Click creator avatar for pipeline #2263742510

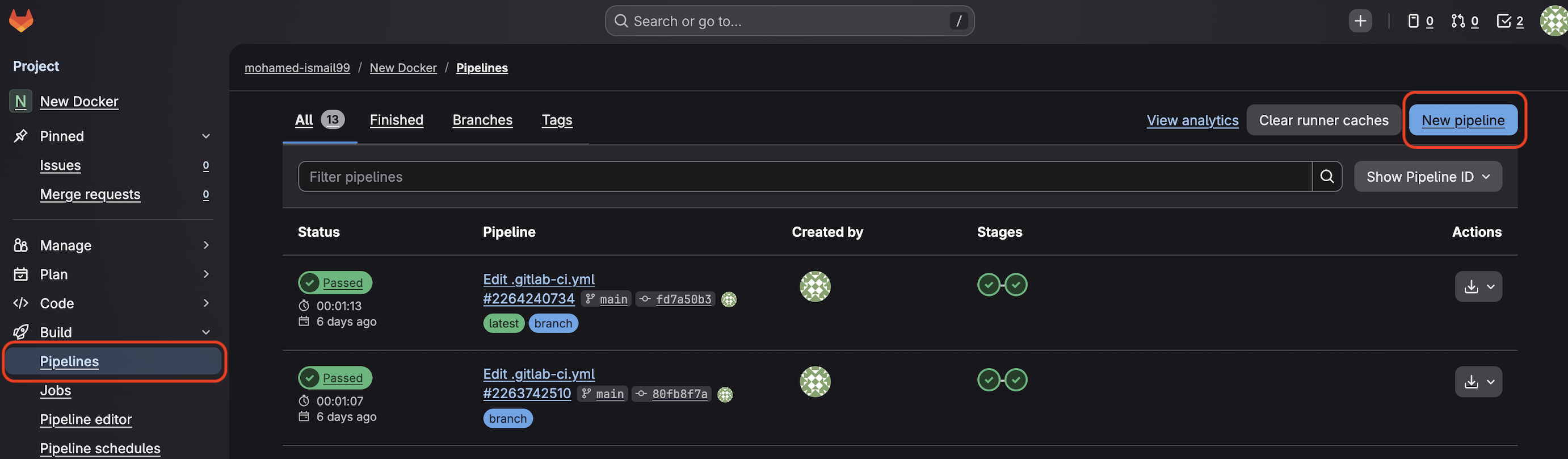coord(815,382)
